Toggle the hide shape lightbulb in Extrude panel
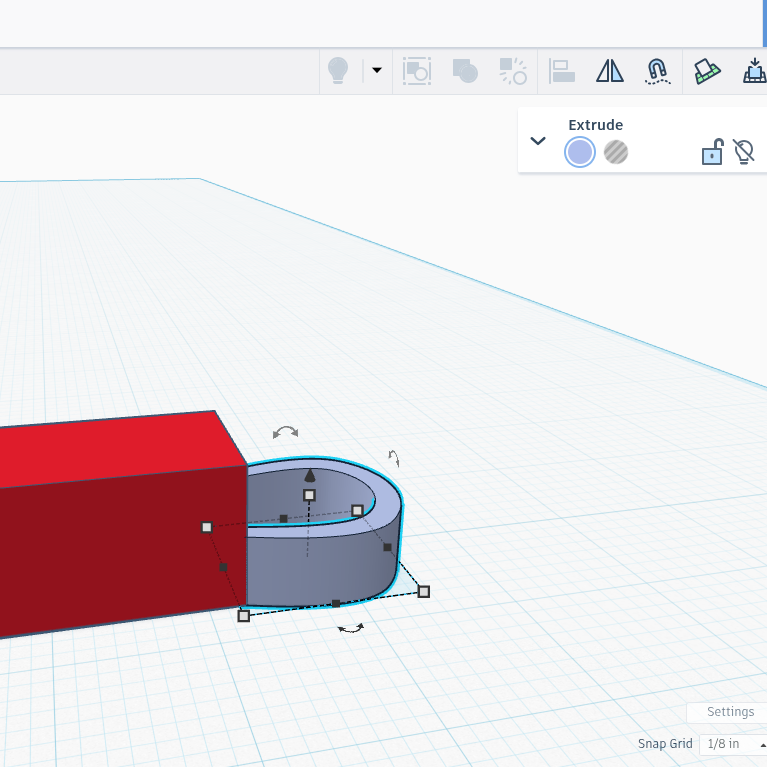Viewport: 767px width, 767px height. tap(744, 152)
